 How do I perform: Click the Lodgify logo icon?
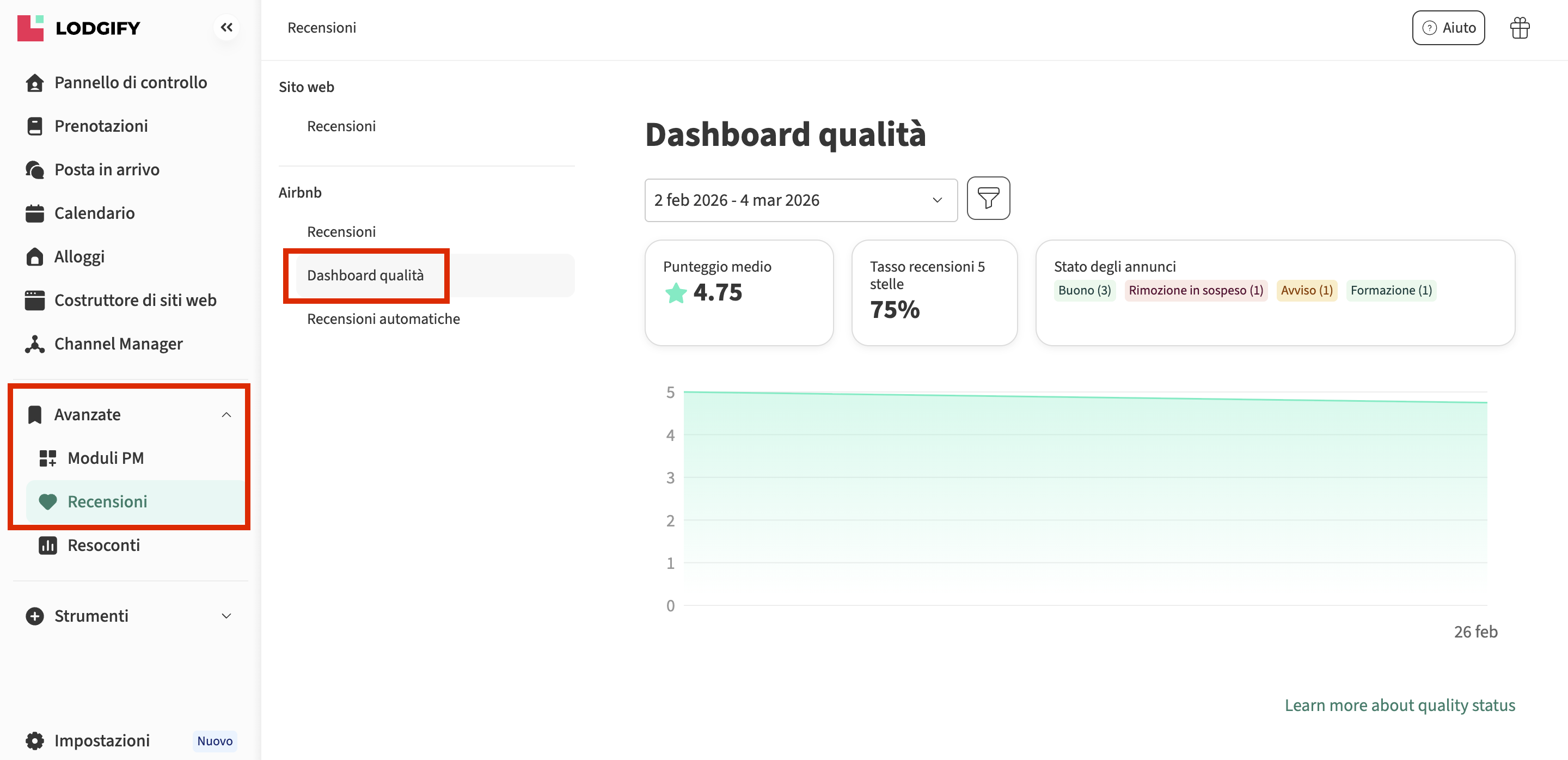[x=30, y=28]
